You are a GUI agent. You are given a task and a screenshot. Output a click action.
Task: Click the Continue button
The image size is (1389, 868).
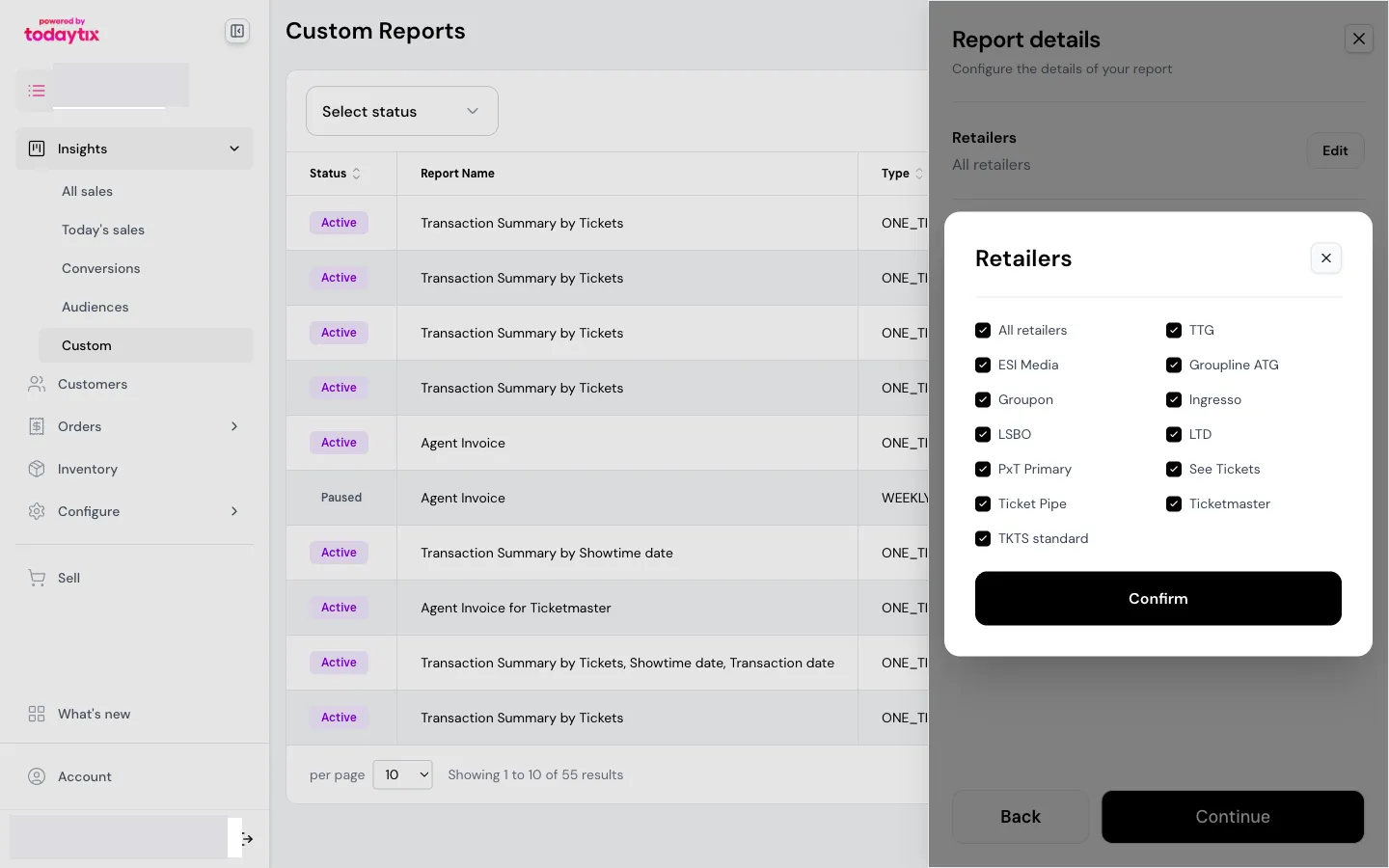click(1233, 817)
